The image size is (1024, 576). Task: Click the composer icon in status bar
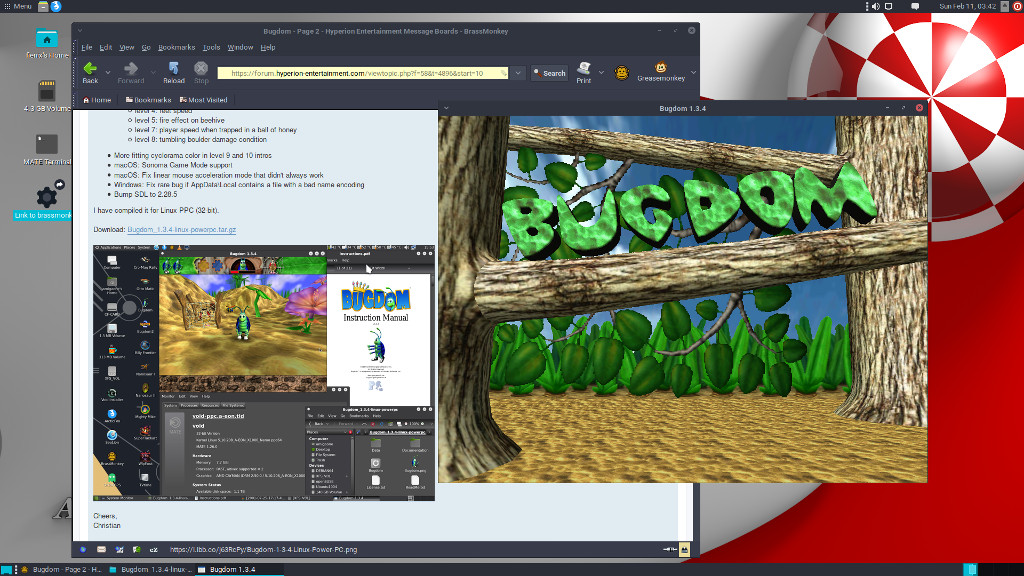pyautogui.click(x=119, y=549)
